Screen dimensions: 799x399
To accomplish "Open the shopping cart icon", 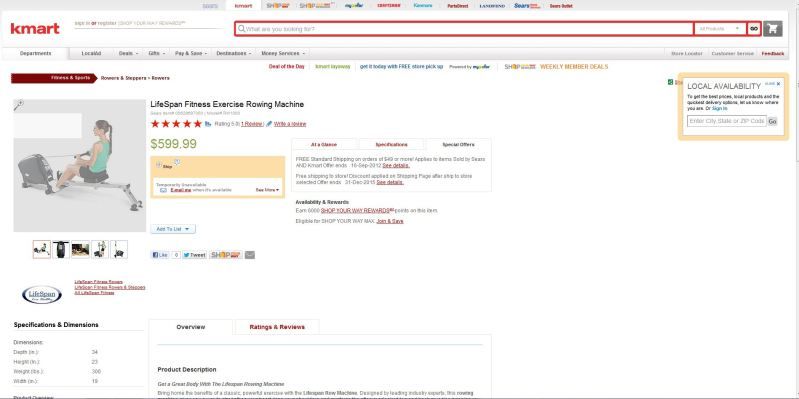I will [x=773, y=29].
